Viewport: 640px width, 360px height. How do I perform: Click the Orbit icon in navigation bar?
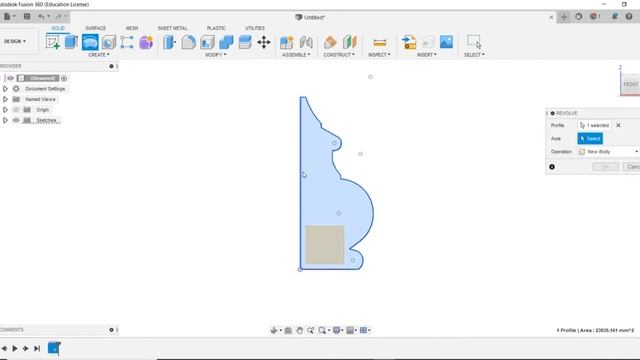274,330
